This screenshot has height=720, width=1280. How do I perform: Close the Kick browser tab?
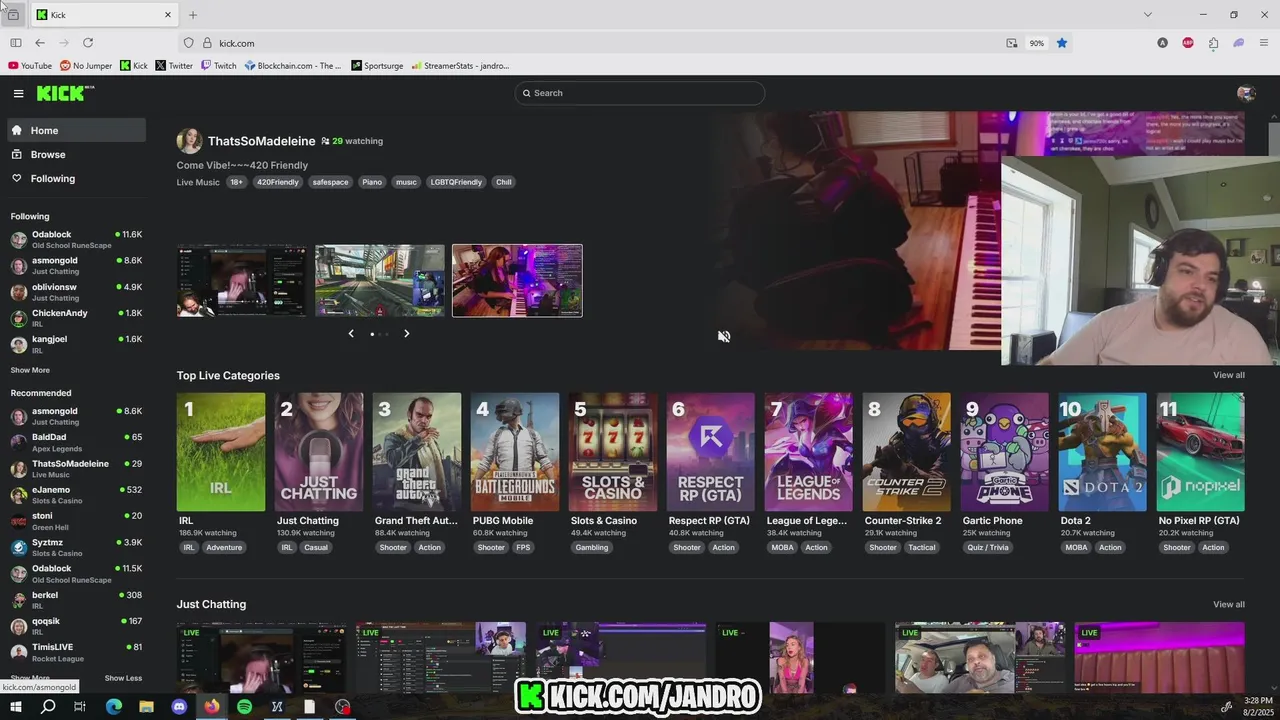[x=168, y=15]
